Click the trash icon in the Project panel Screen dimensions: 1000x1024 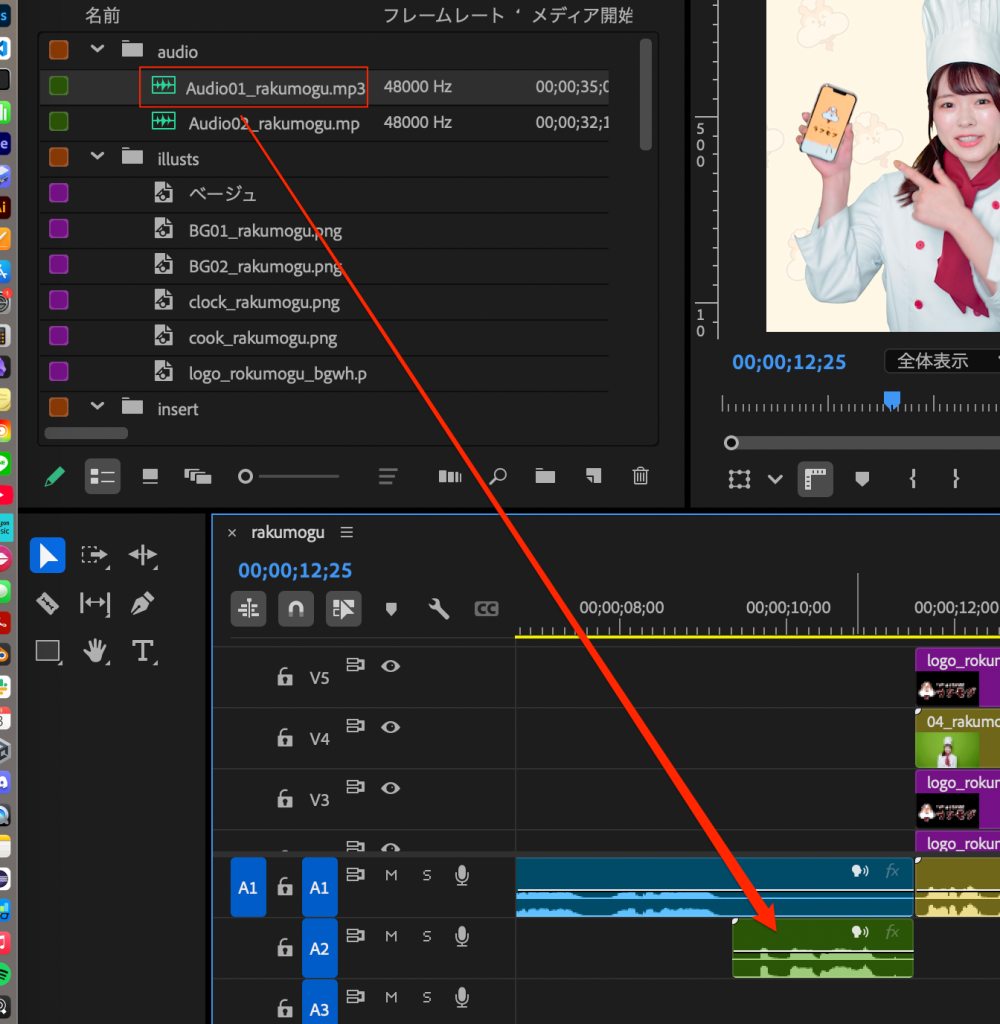pyautogui.click(x=641, y=476)
